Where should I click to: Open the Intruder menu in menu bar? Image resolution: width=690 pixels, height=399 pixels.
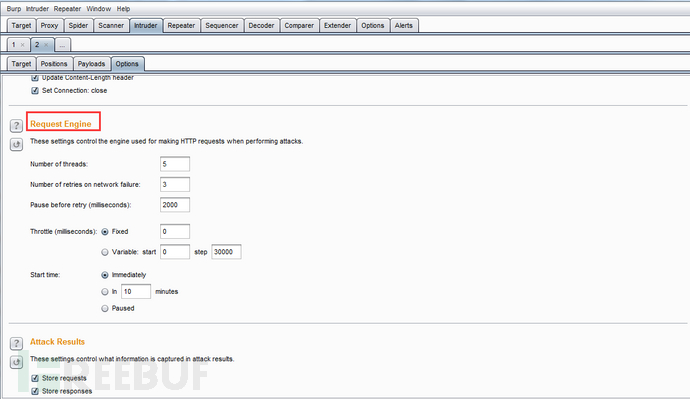pyautogui.click(x=37, y=9)
